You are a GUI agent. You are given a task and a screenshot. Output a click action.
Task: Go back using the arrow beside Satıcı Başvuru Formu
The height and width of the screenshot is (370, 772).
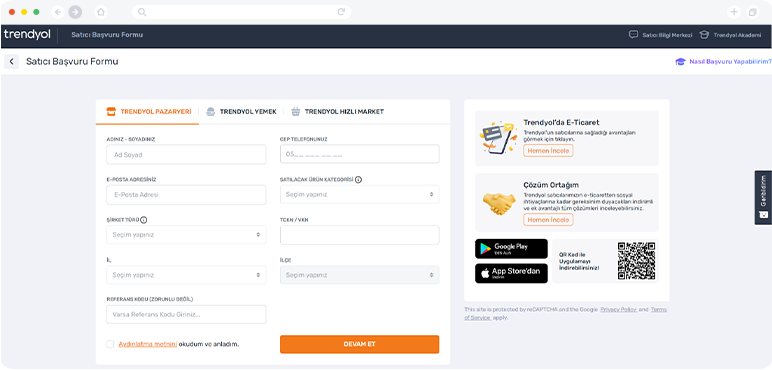pyautogui.click(x=11, y=62)
